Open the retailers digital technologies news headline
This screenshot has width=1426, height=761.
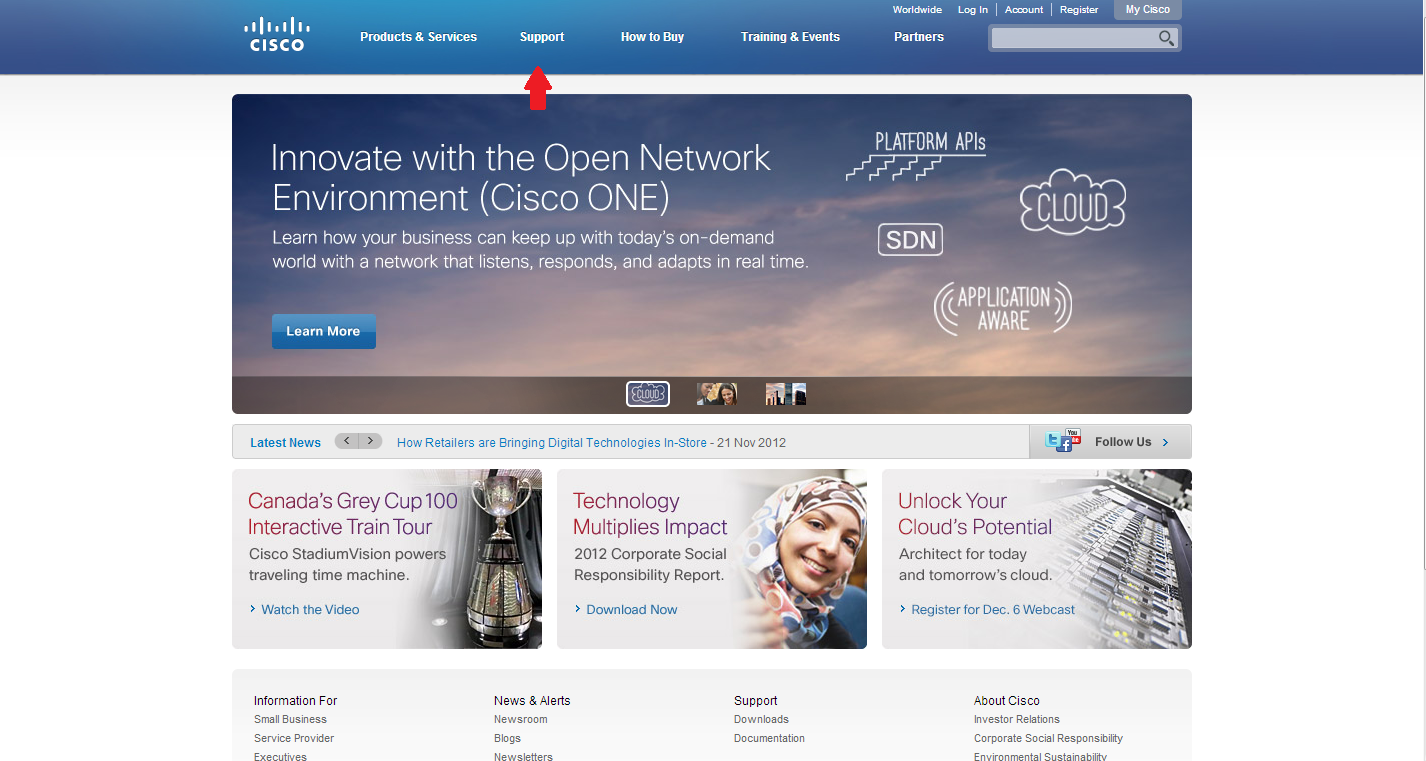(x=552, y=442)
